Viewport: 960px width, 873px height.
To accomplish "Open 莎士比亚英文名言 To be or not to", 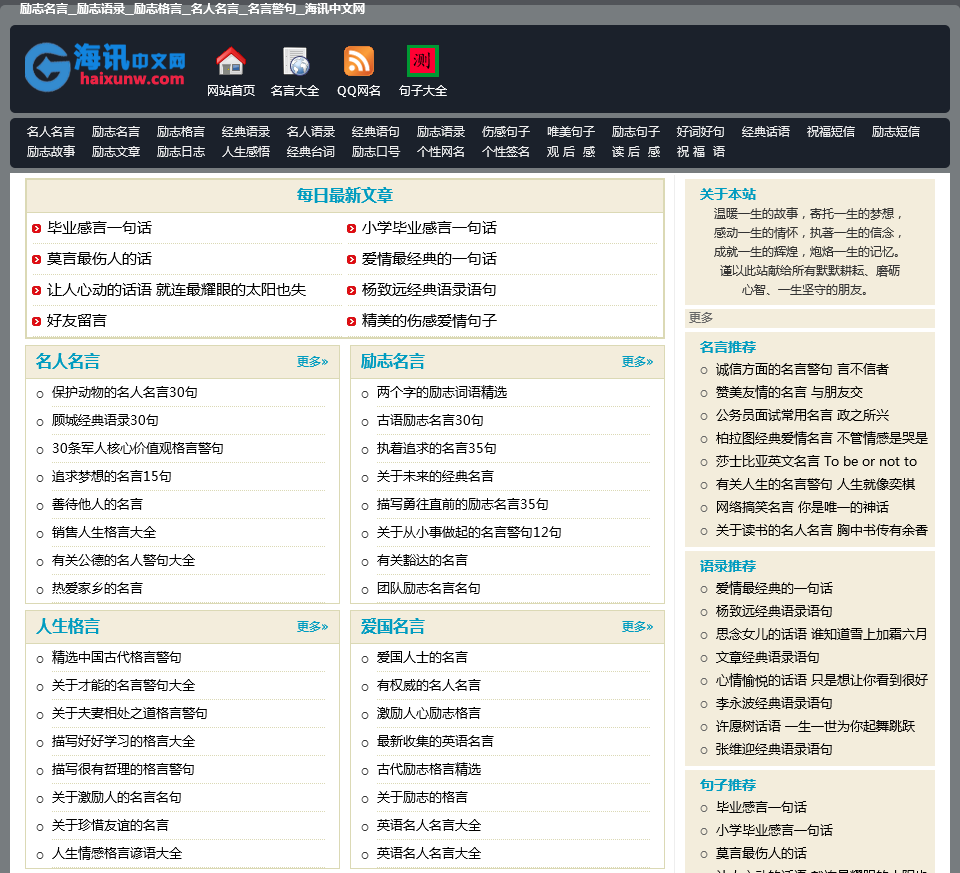I will 817,462.
